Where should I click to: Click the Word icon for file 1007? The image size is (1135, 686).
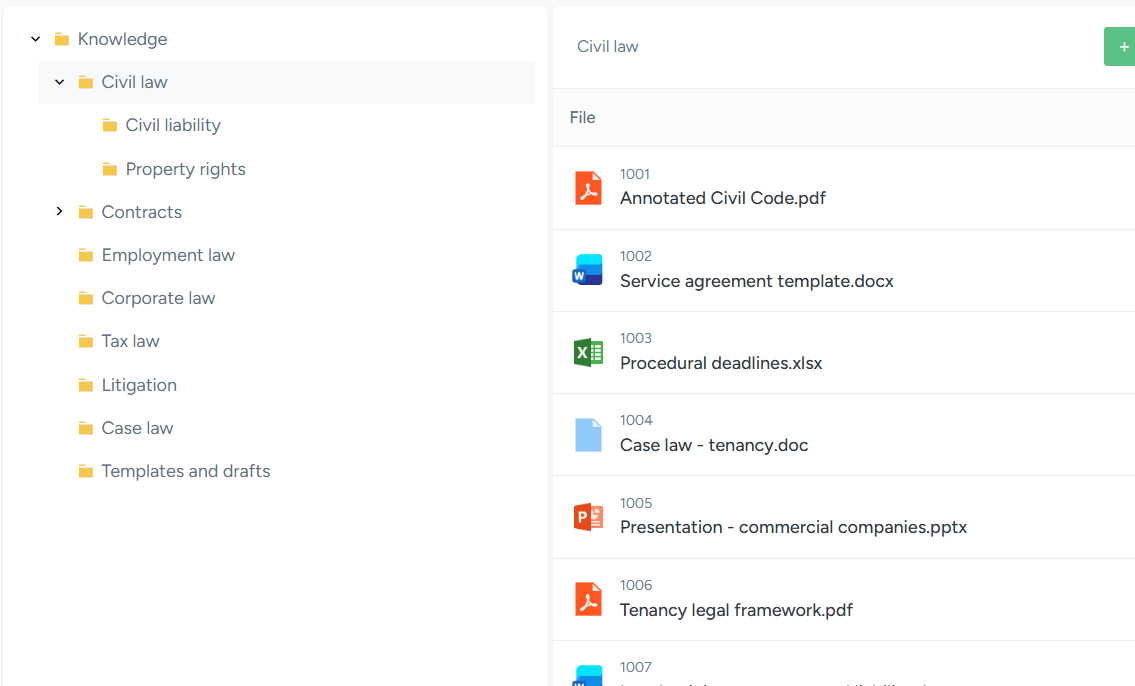tap(588, 676)
